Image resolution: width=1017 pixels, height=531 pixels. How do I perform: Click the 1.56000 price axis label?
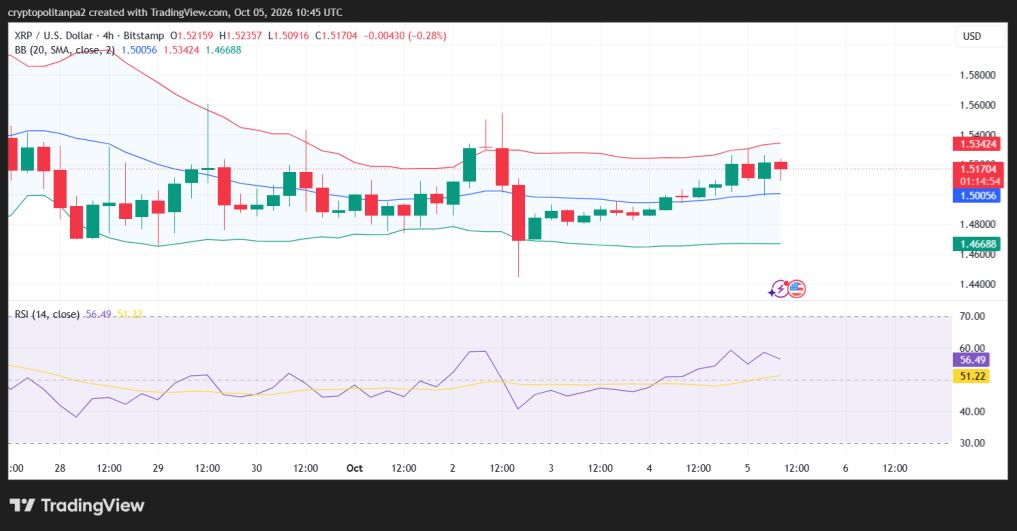click(977, 105)
